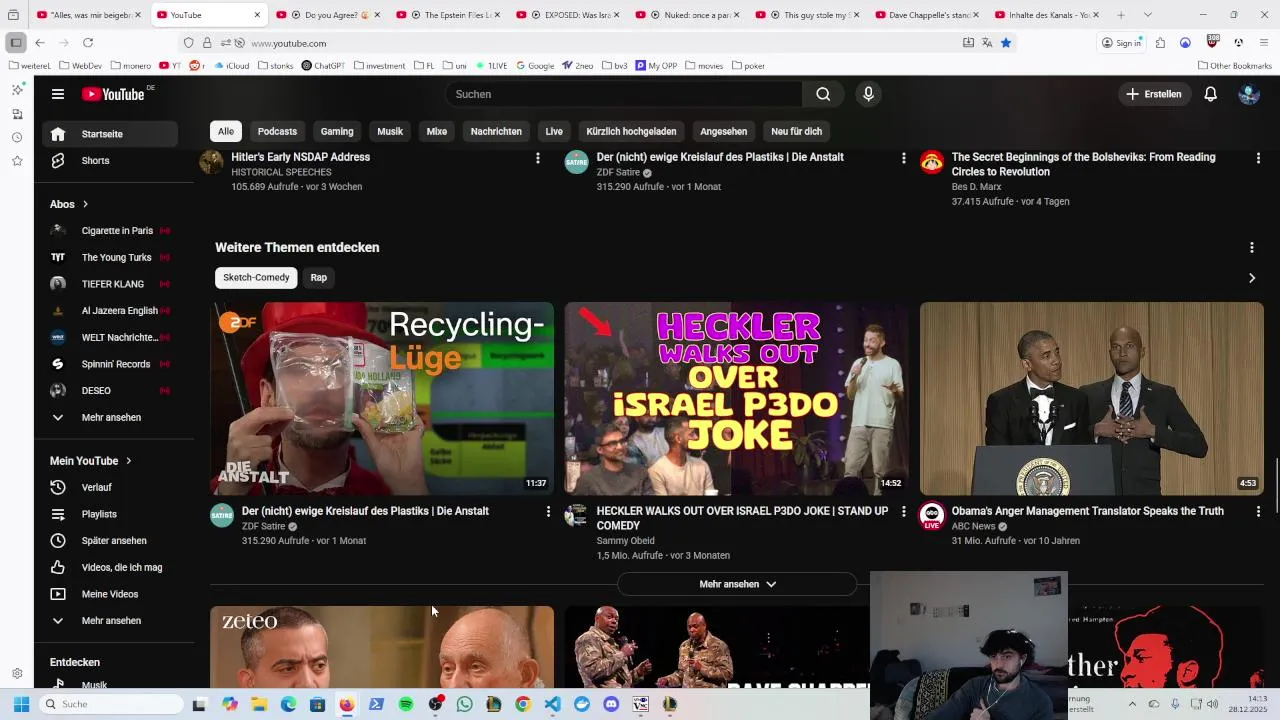The width and height of the screenshot is (1280, 720).
Task: Switch to Dave Chappelle's stand-up tab
Action: 929,15
